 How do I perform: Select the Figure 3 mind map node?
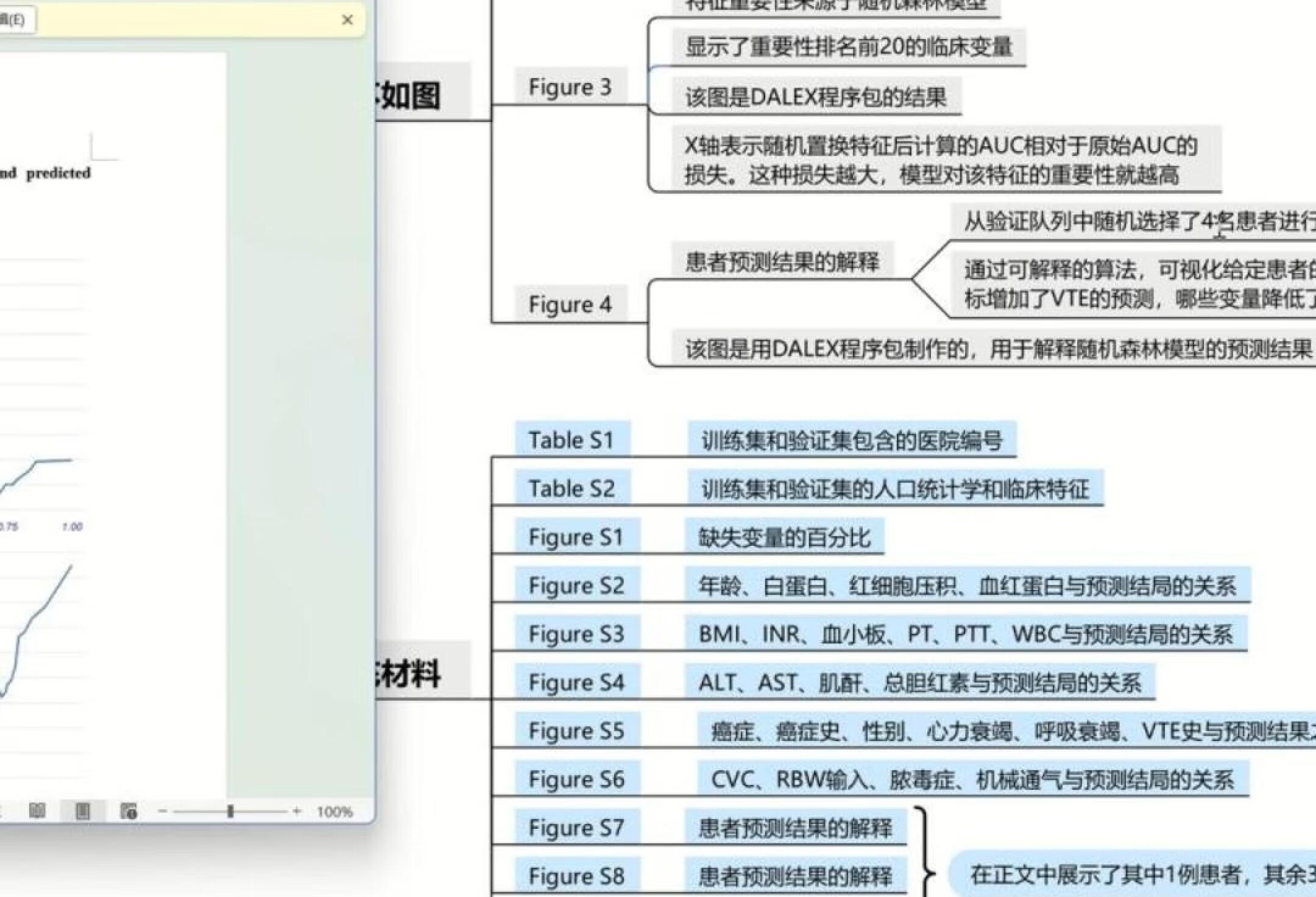point(570,87)
